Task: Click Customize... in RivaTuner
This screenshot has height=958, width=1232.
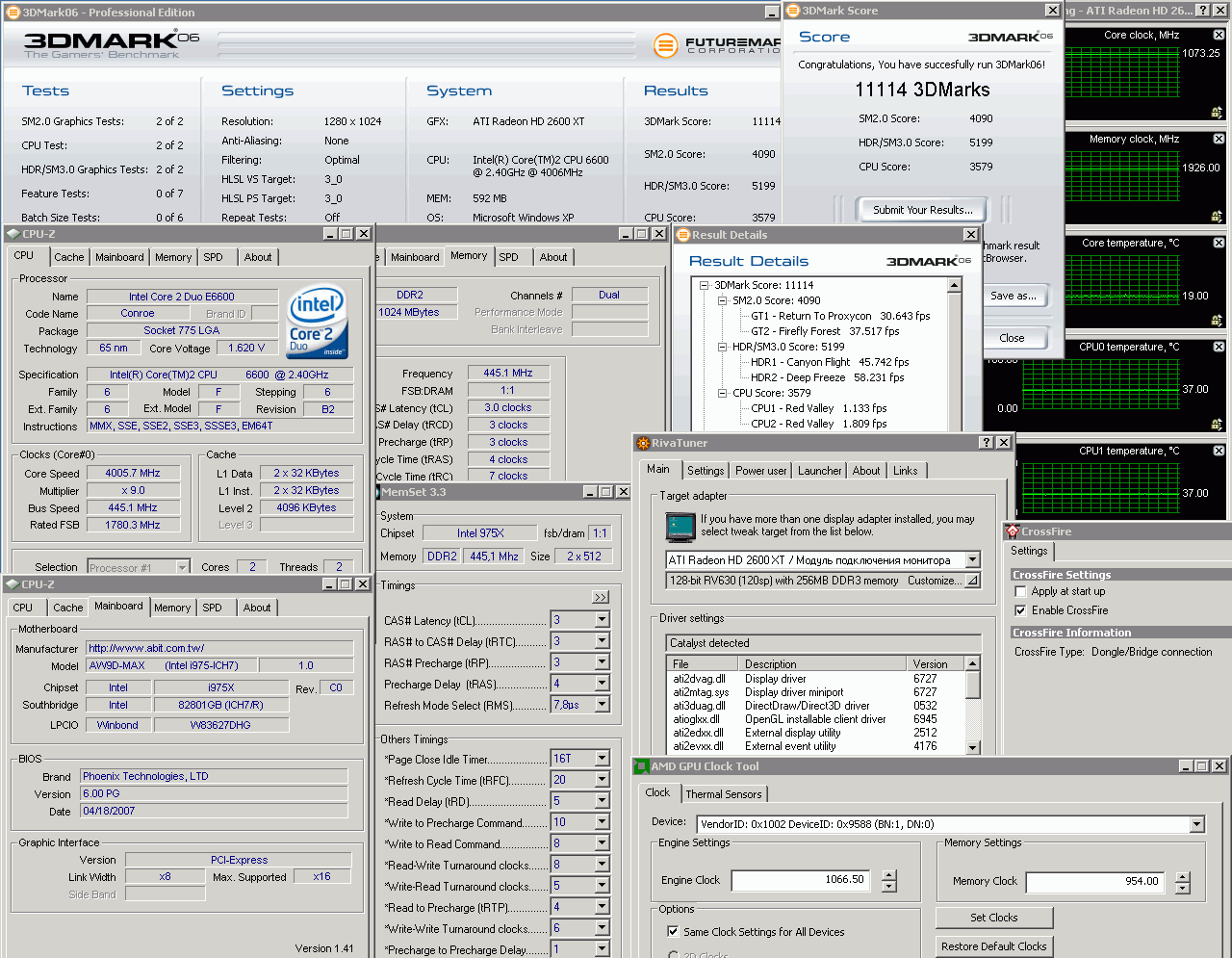Action: pyautogui.click(x=935, y=581)
